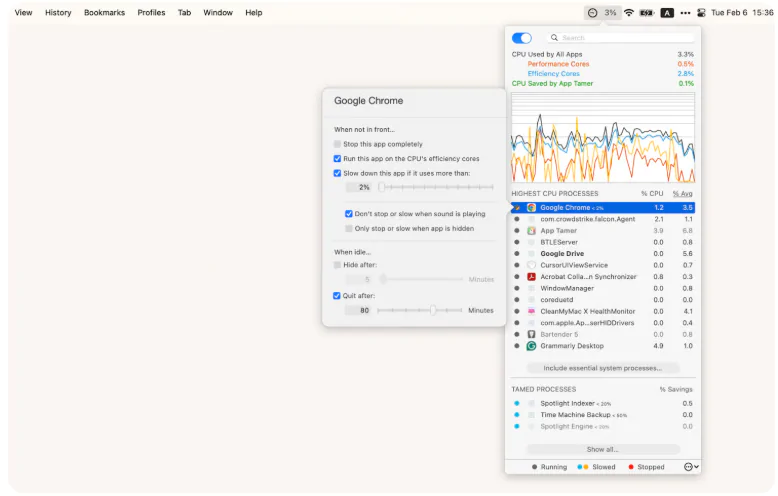Click the Bartender 5 app icon

531,334
